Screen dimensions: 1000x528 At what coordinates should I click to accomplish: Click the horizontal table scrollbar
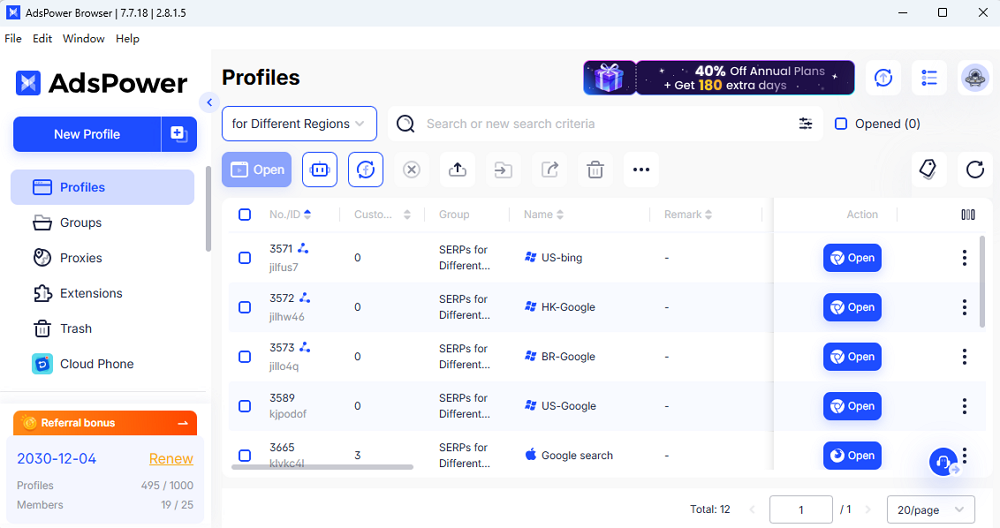tap(322, 467)
